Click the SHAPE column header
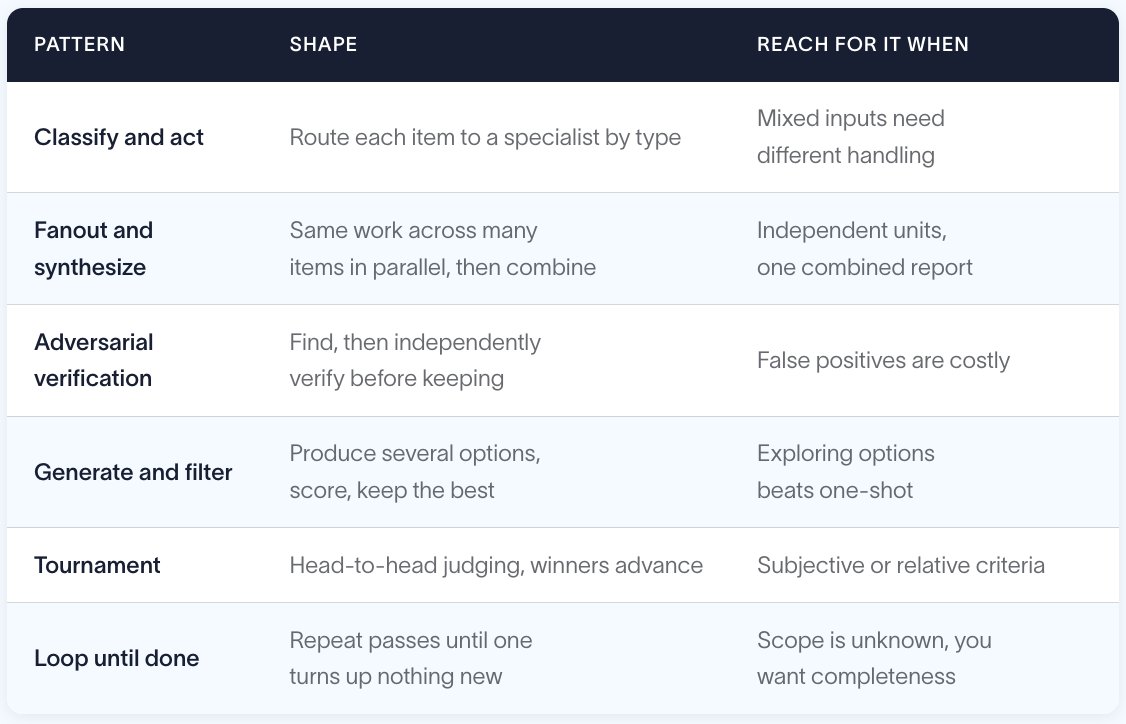 [x=323, y=45]
